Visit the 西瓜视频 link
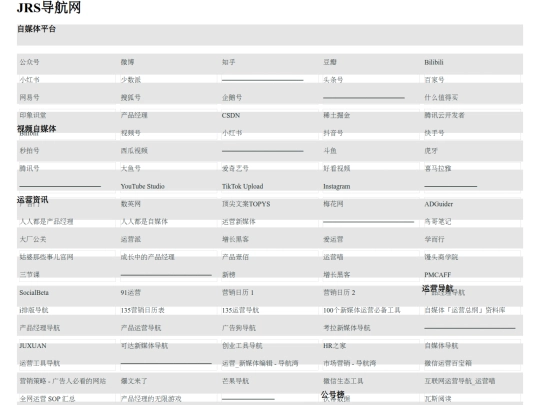 click(x=134, y=151)
